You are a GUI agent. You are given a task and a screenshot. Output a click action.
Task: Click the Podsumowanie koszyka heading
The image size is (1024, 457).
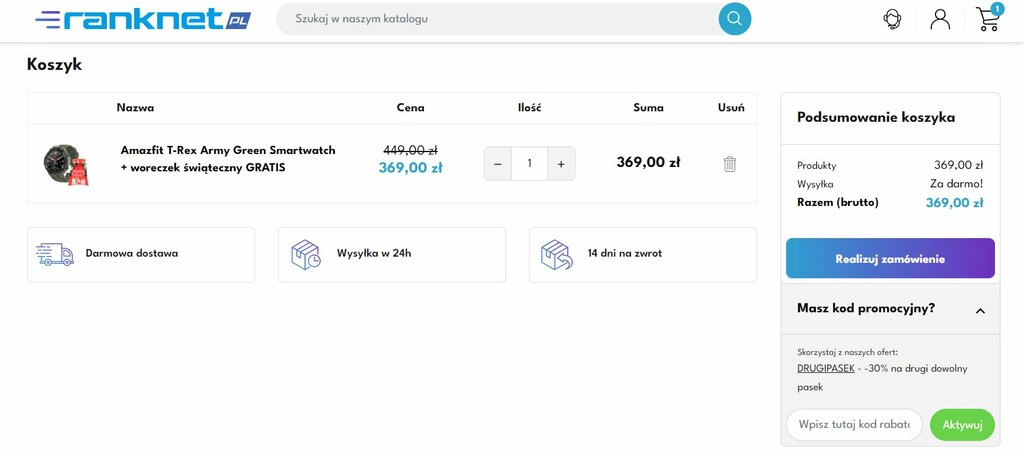click(876, 118)
